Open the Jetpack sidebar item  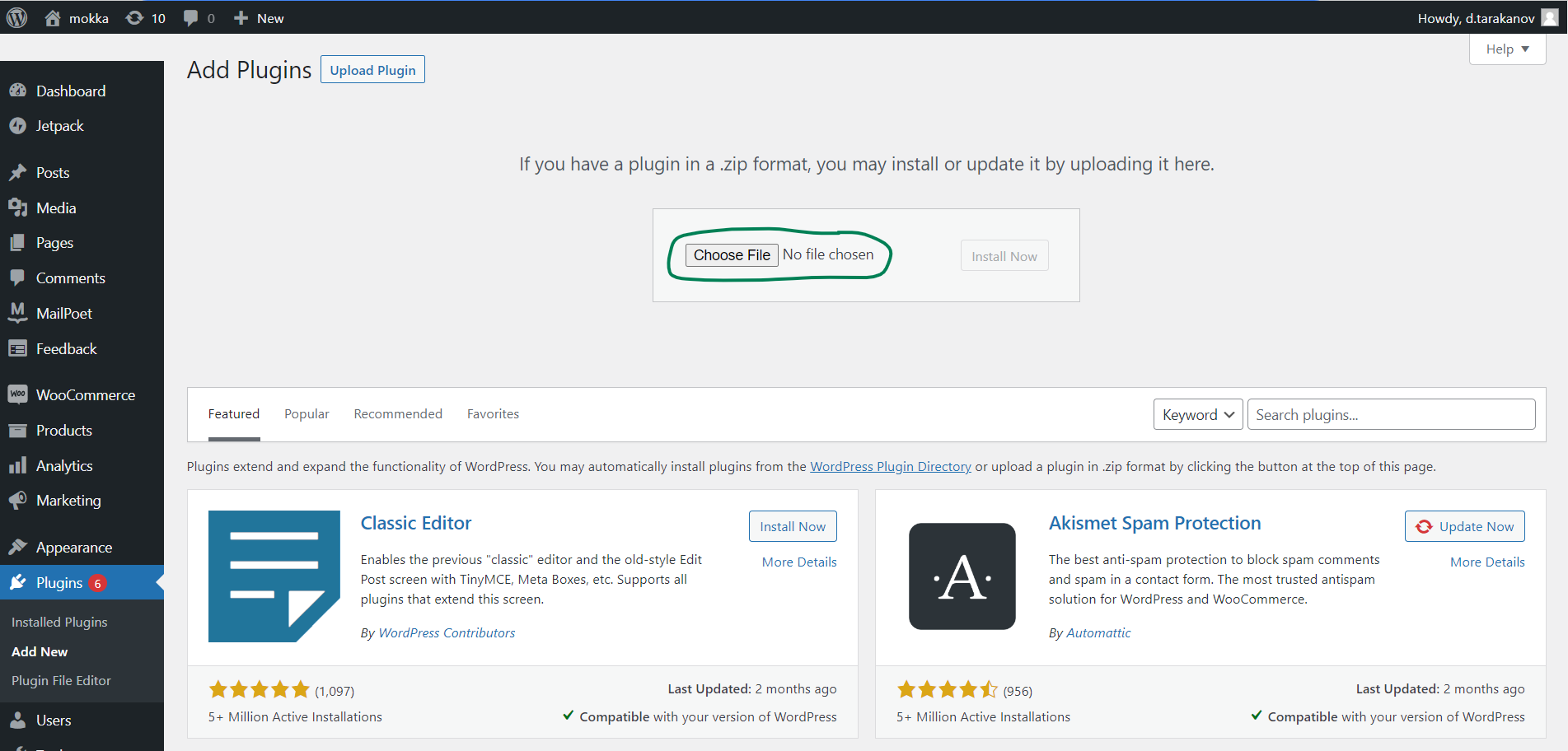pyautogui.click(x=59, y=126)
